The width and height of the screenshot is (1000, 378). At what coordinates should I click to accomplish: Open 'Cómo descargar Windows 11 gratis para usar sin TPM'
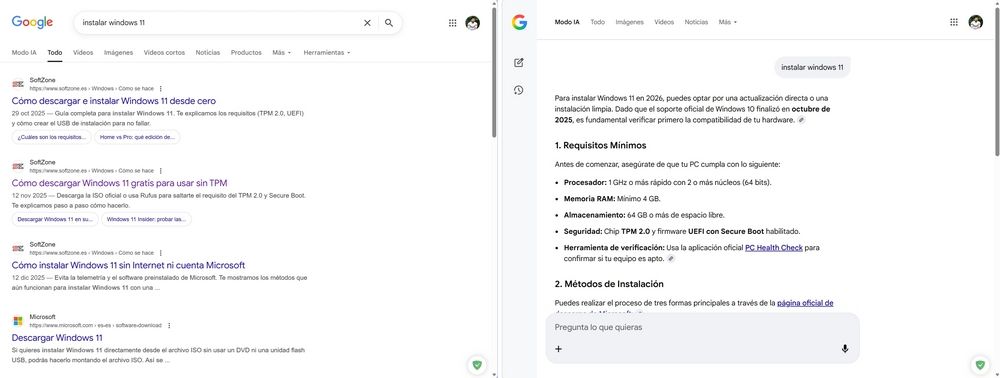click(x=119, y=183)
